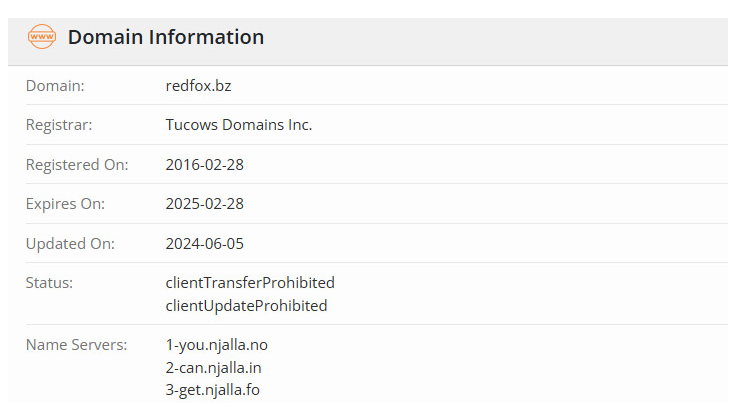Image resolution: width=735 pixels, height=415 pixels.
Task: Click the Domain Information heading
Action: click(166, 37)
